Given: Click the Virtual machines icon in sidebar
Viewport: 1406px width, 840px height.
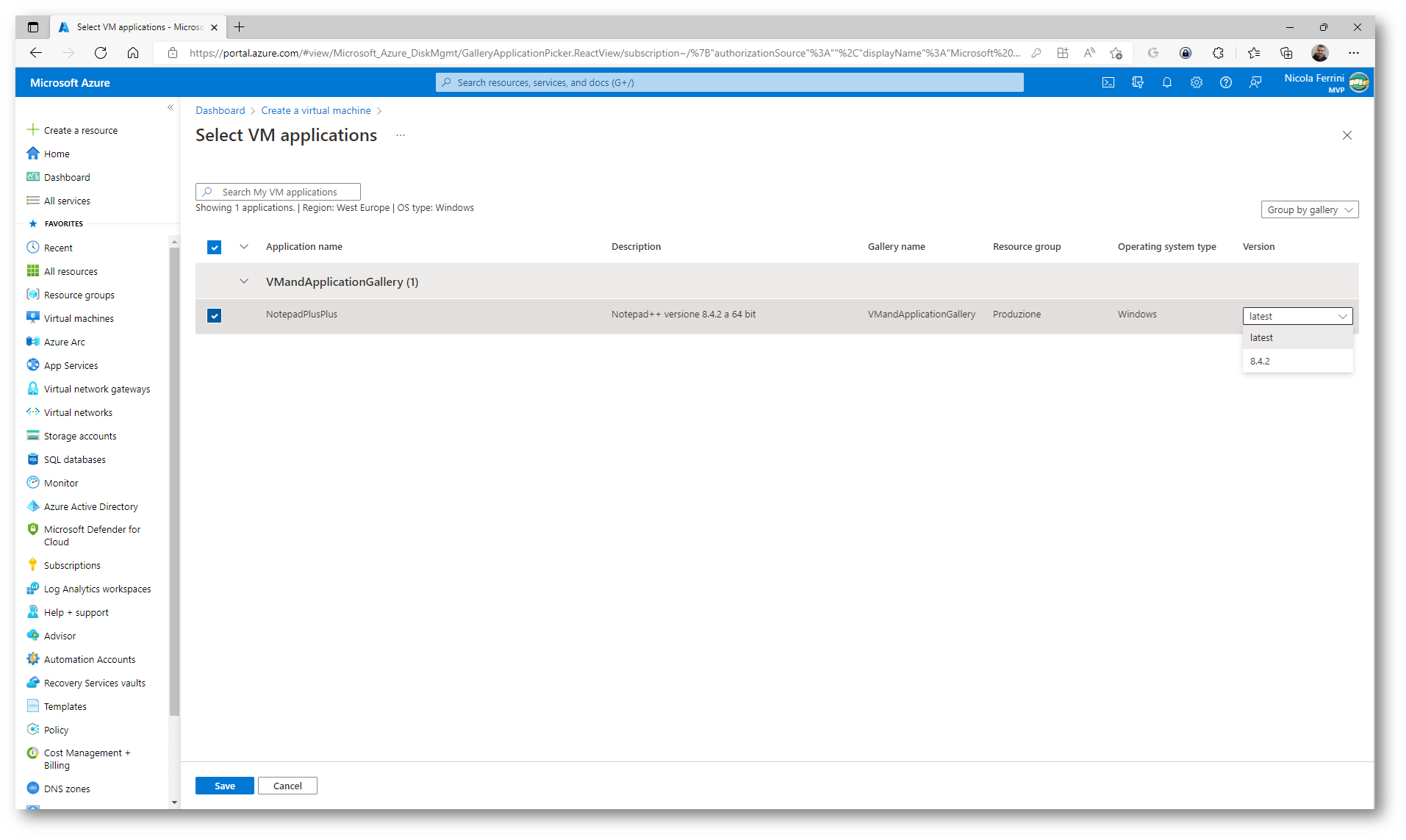Looking at the screenshot, I should point(33,317).
